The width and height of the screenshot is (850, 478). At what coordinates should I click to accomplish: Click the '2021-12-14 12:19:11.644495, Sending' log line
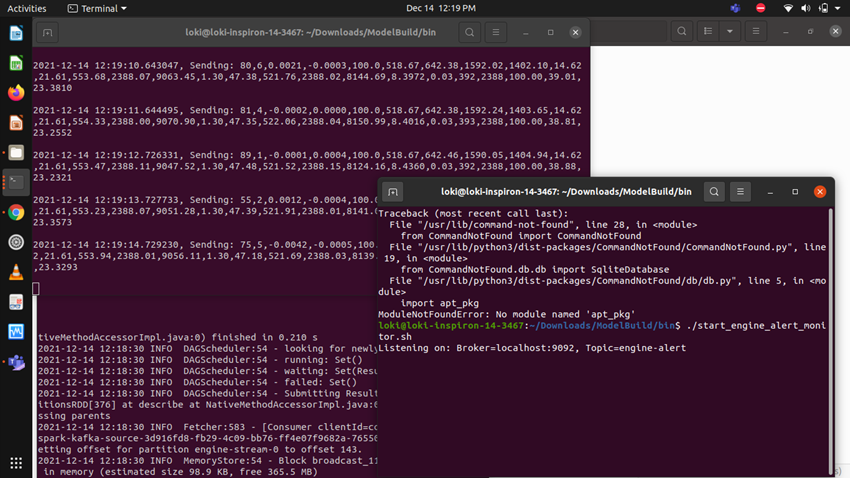coord(307,111)
